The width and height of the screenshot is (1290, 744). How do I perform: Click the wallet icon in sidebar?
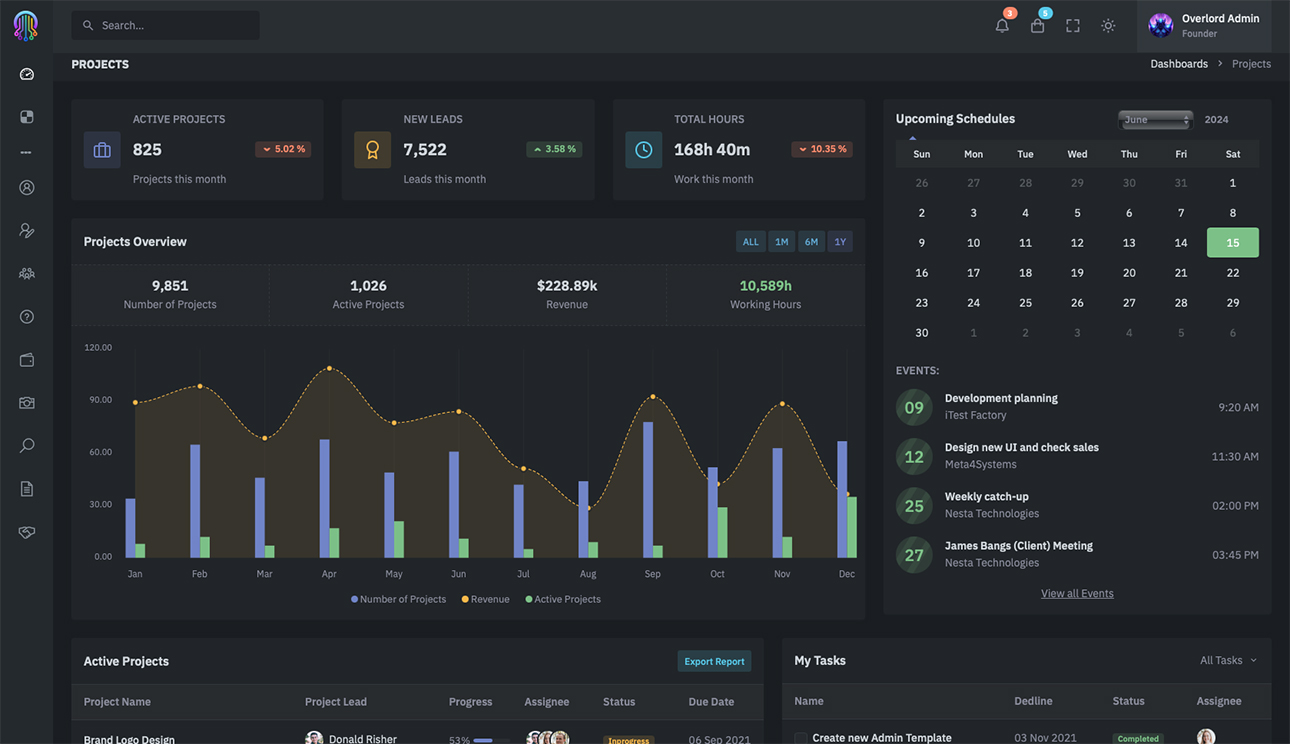tap(27, 360)
